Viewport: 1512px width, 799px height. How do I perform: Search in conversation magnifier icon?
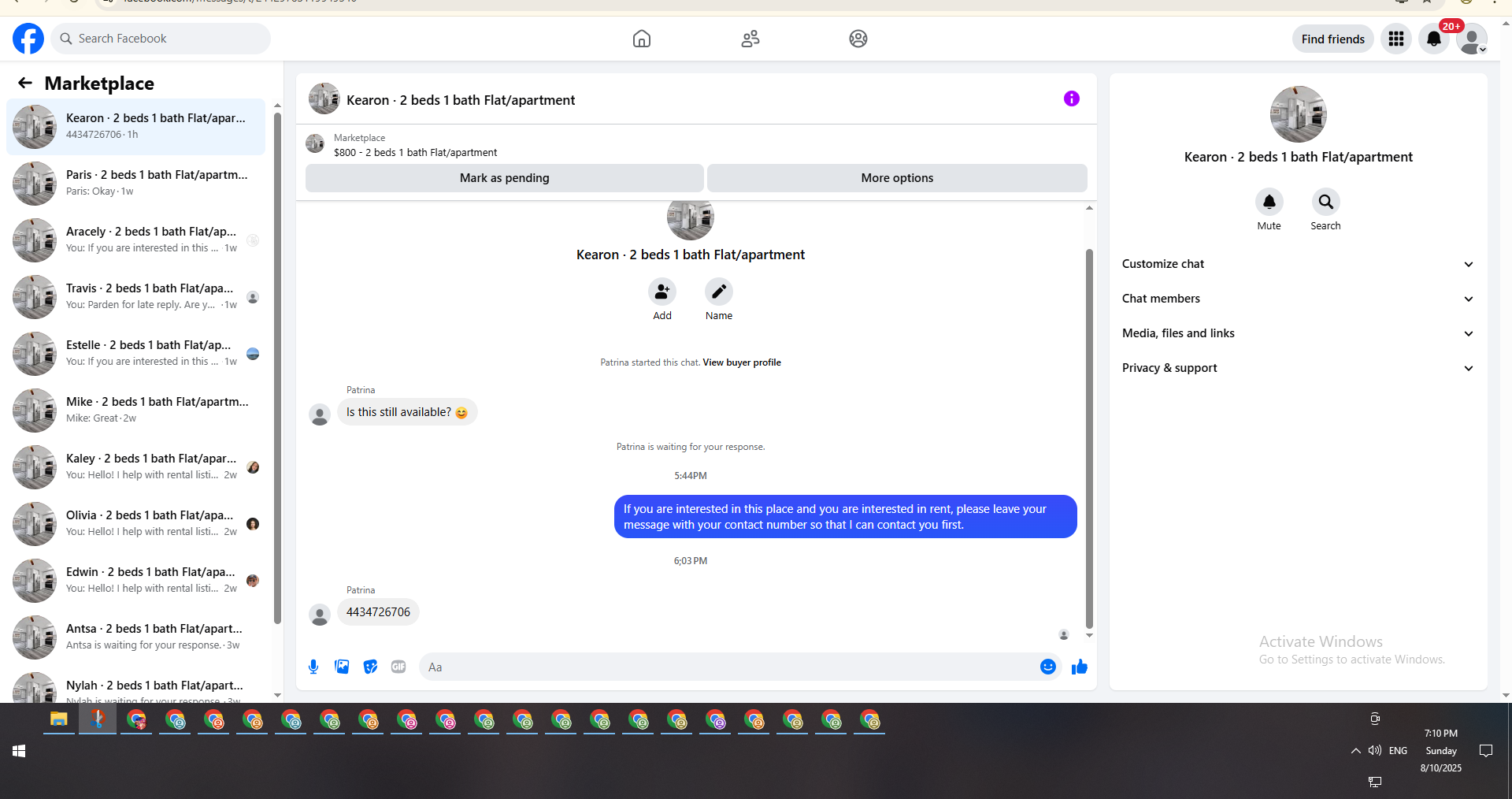(1326, 202)
